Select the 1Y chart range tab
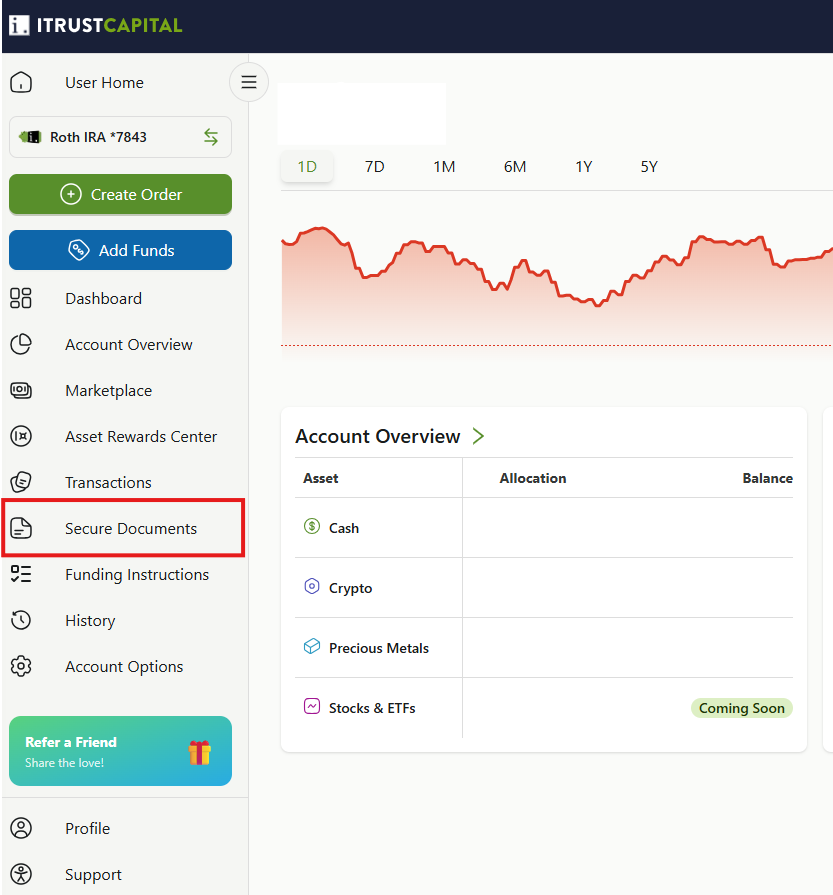Image resolution: width=833 pixels, height=895 pixels. coord(583,167)
